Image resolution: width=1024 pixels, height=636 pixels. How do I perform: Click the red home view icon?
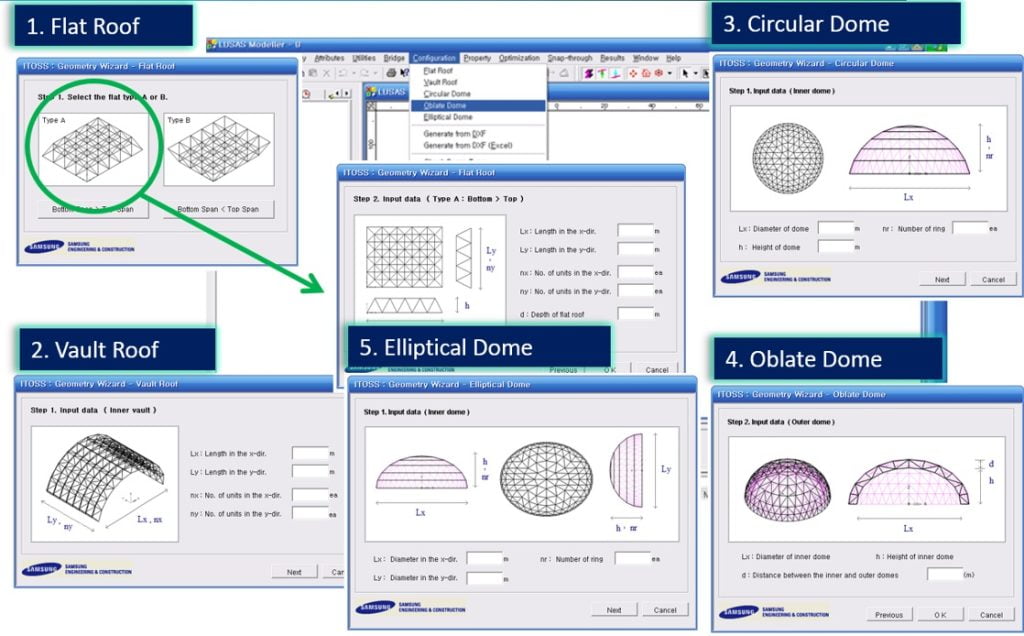point(646,73)
